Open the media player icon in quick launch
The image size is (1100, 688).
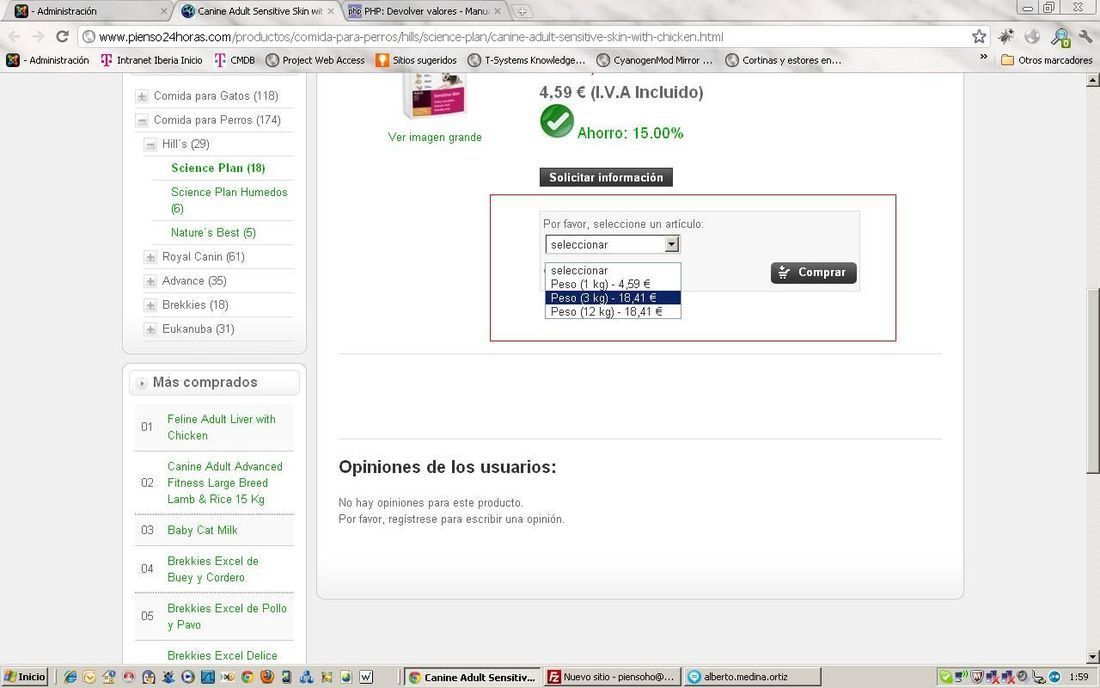click(x=188, y=677)
